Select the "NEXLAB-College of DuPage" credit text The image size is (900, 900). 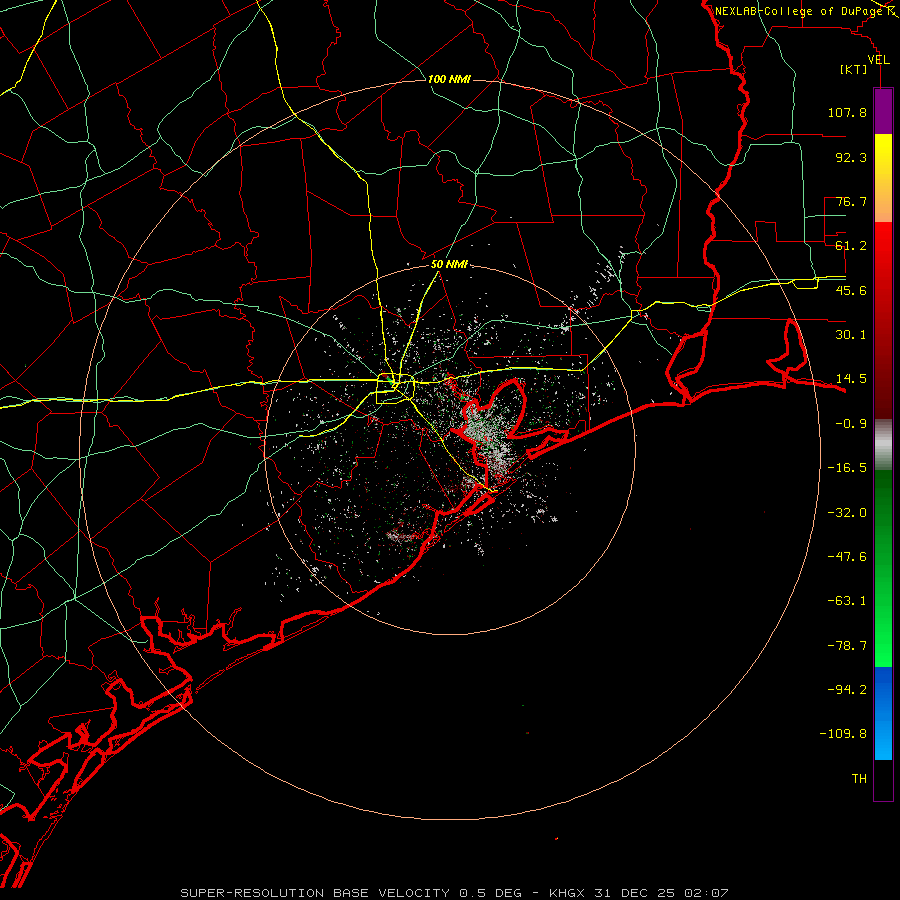pyautogui.click(x=799, y=11)
